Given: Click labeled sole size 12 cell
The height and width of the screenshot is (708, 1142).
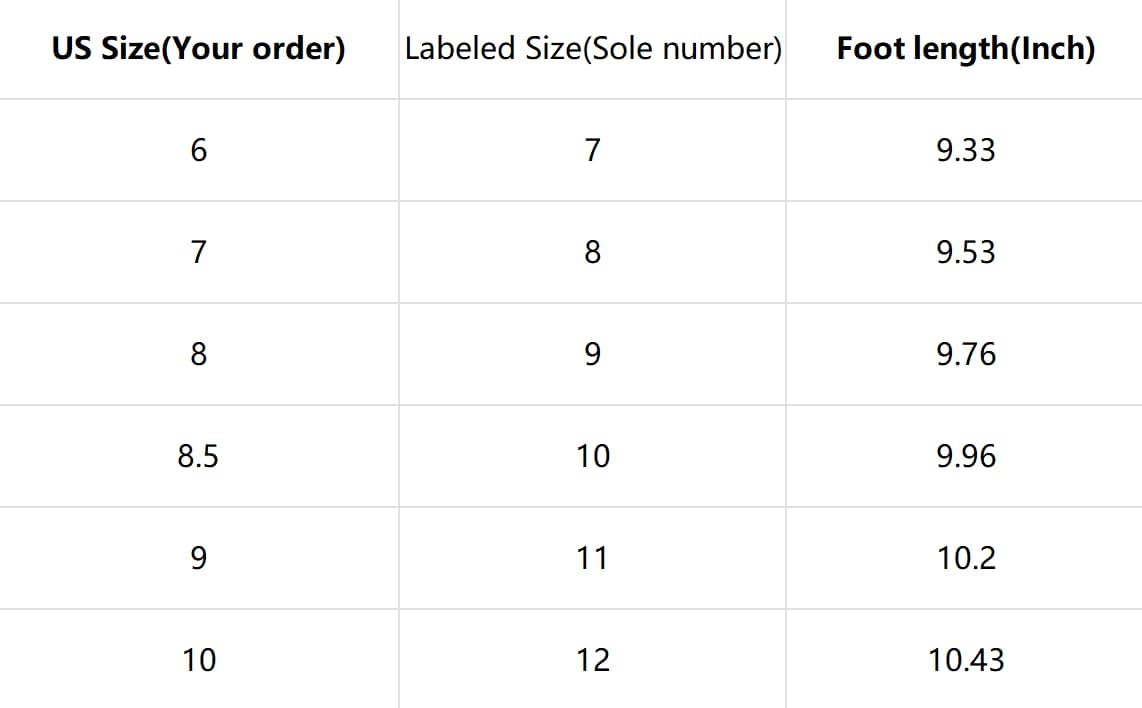Looking at the screenshot, I should (x=592, y=660).
